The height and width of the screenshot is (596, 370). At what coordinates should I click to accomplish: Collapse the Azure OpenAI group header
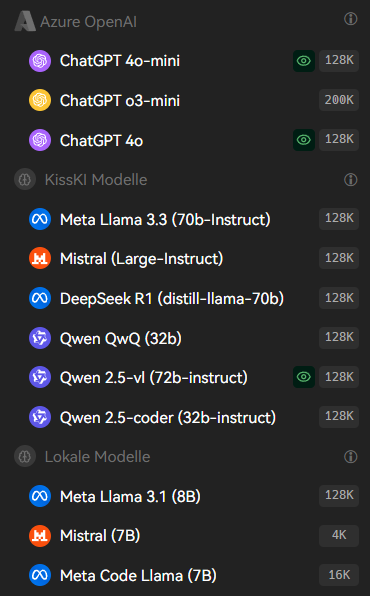185,21
